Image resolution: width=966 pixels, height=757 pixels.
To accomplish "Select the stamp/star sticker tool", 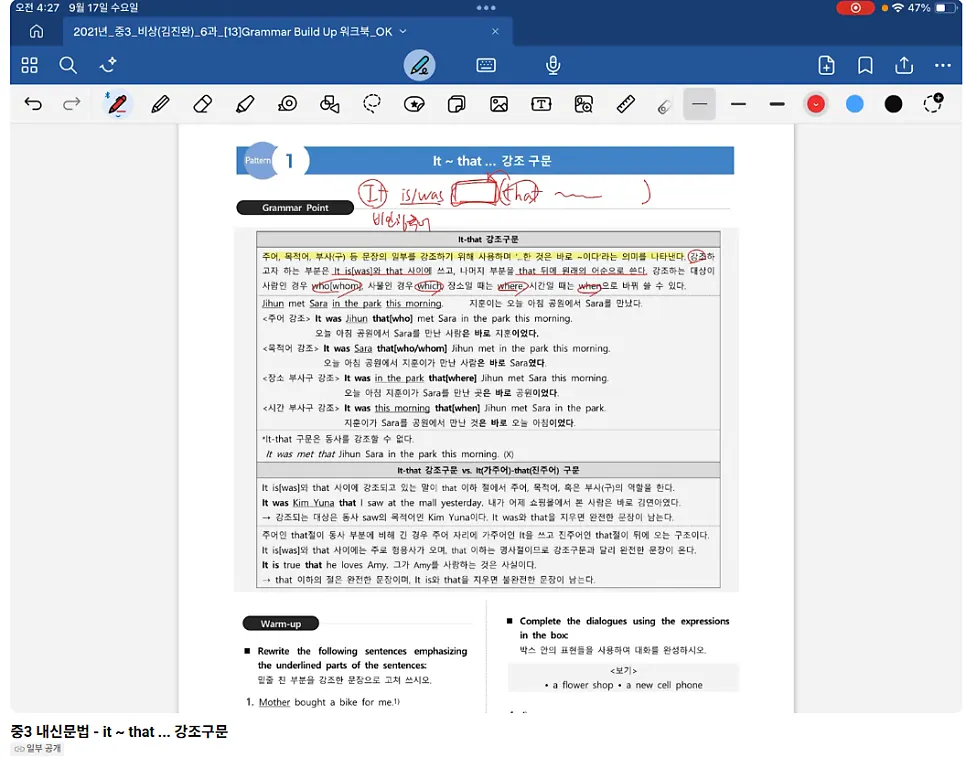I will click(414, 104).
